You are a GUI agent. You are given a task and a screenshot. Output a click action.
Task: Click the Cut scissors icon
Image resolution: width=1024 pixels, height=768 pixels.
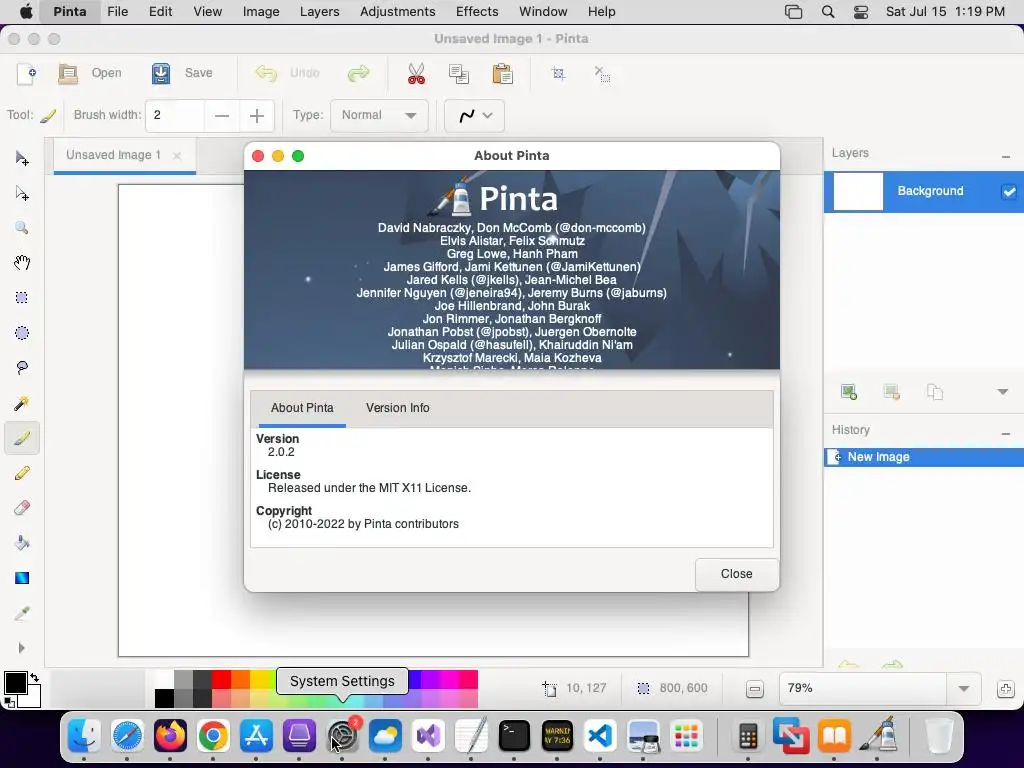(416, 73)
